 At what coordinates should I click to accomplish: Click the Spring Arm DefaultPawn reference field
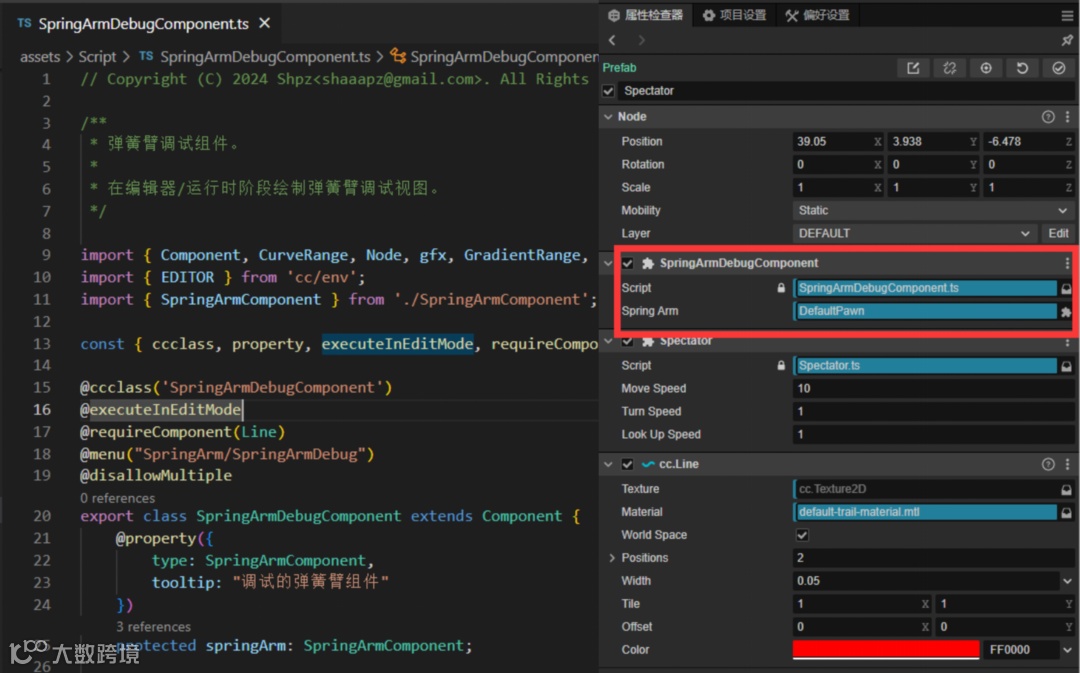[925, 311]
